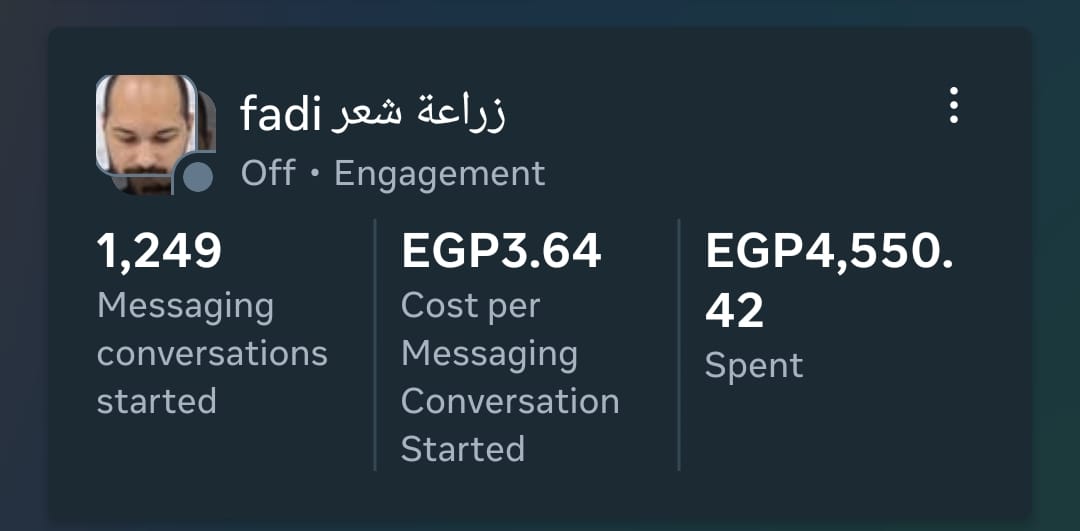The image size is (1080, 531).
Task: Click the lowercase "conversations" word
Action: point(212,354)
